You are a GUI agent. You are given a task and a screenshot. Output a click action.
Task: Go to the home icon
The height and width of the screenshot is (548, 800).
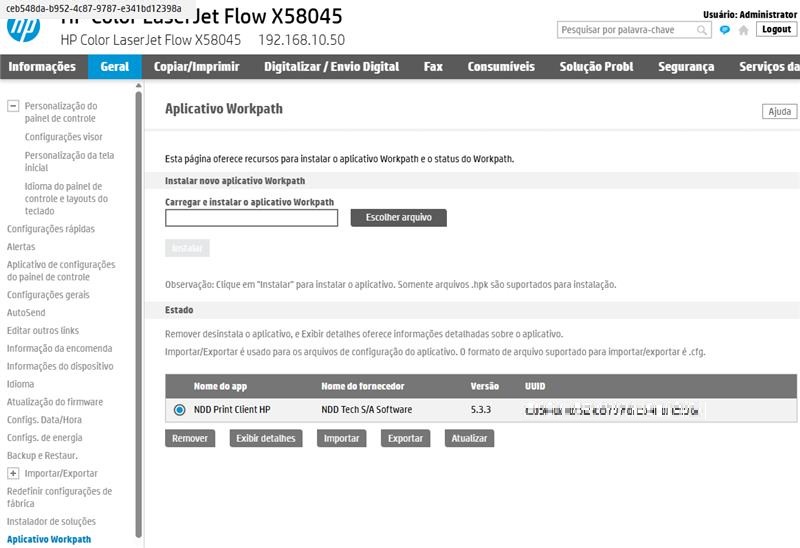point(743,30)
